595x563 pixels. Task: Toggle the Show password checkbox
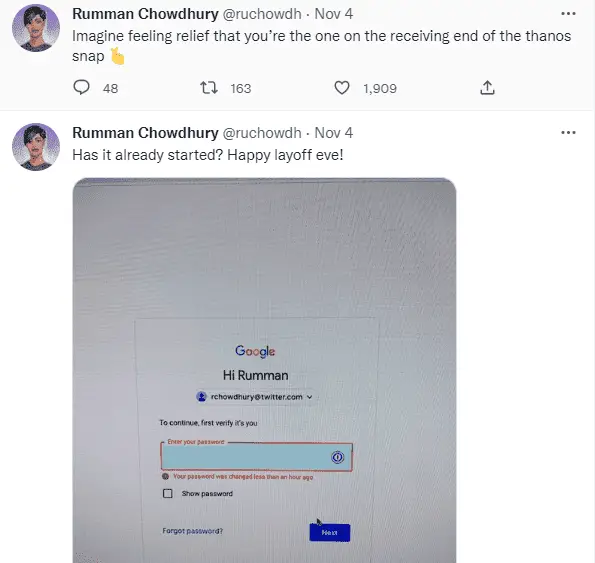click(167, 493)
